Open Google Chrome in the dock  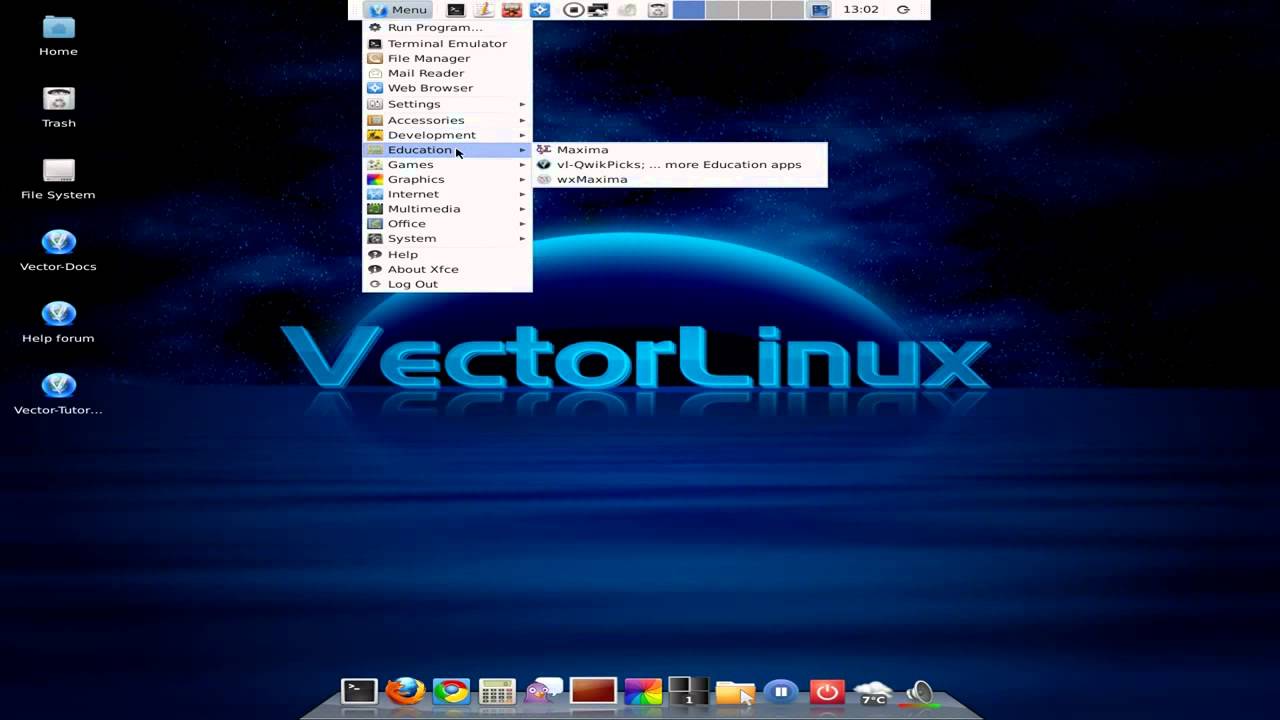(451, 690)
